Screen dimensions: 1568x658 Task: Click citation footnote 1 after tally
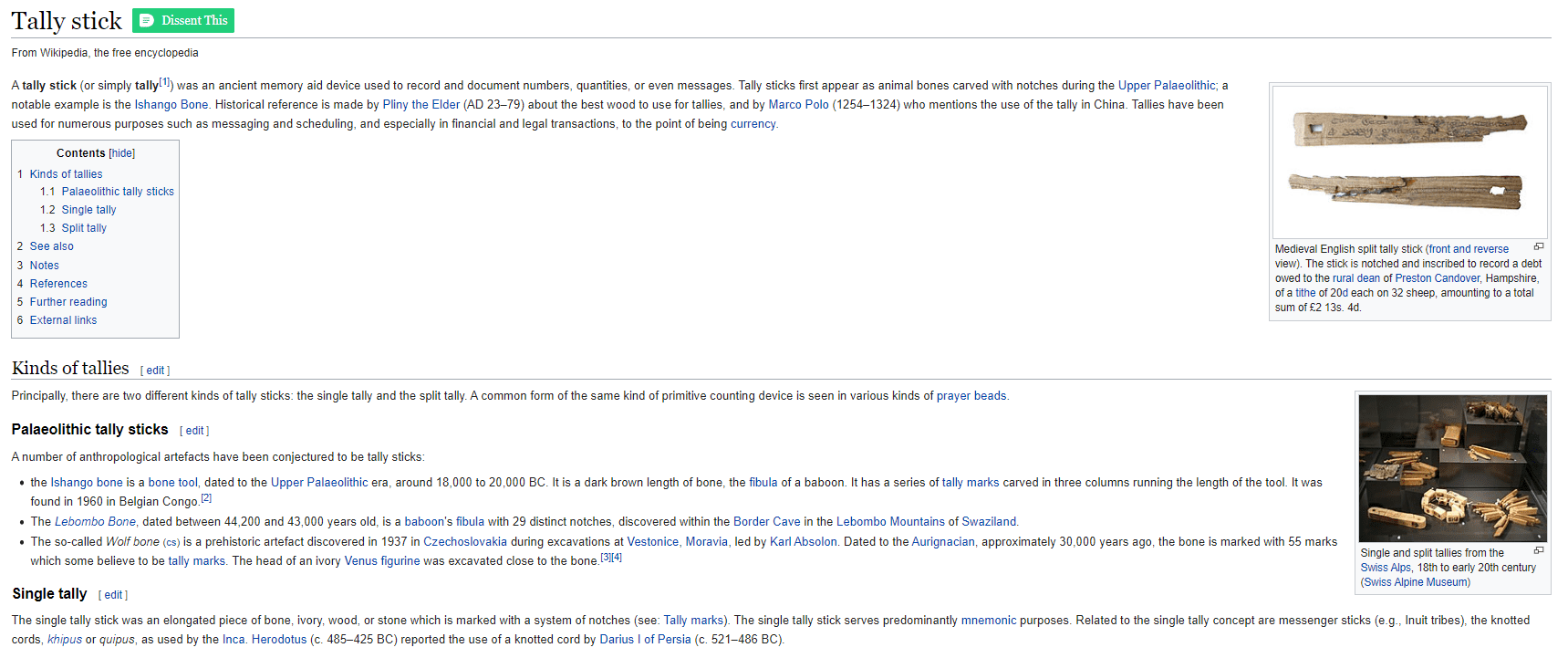pos(165,82)
